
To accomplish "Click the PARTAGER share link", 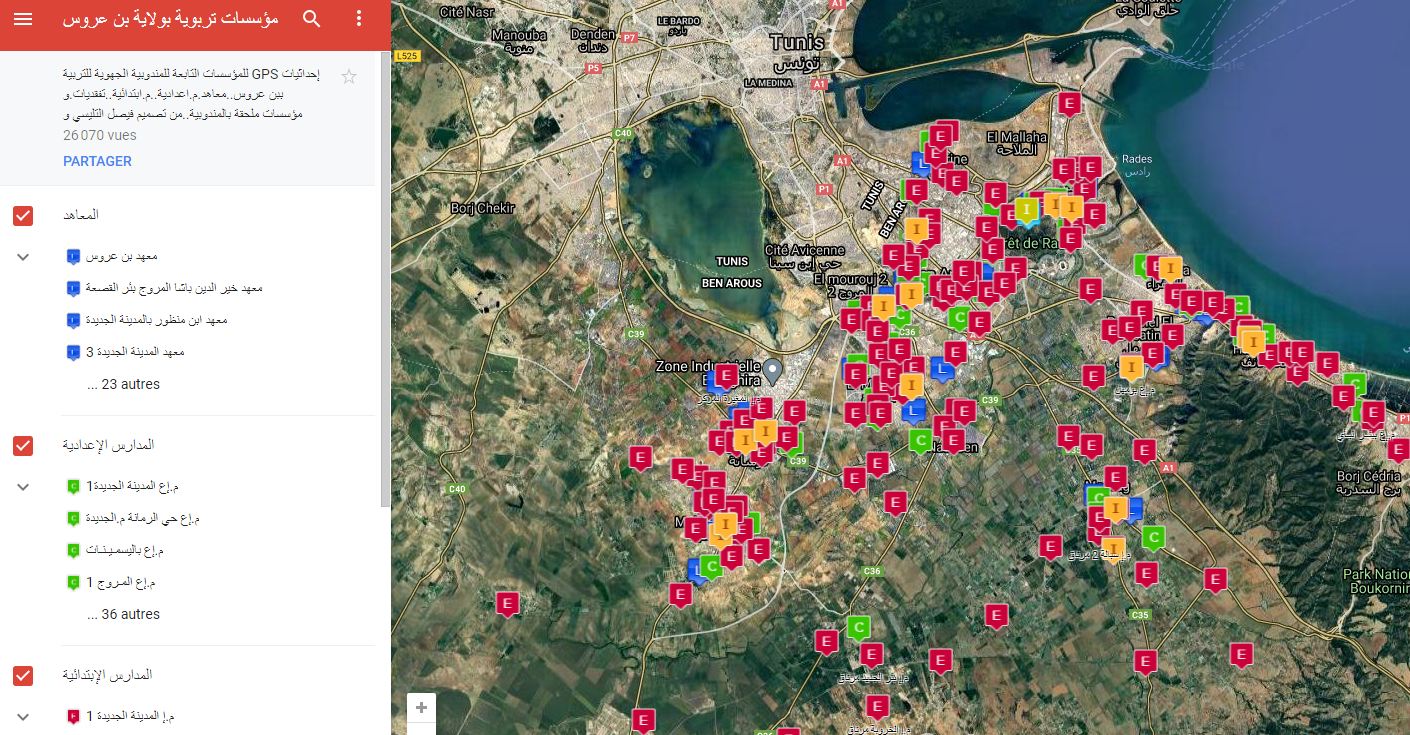I will (97, 161).
